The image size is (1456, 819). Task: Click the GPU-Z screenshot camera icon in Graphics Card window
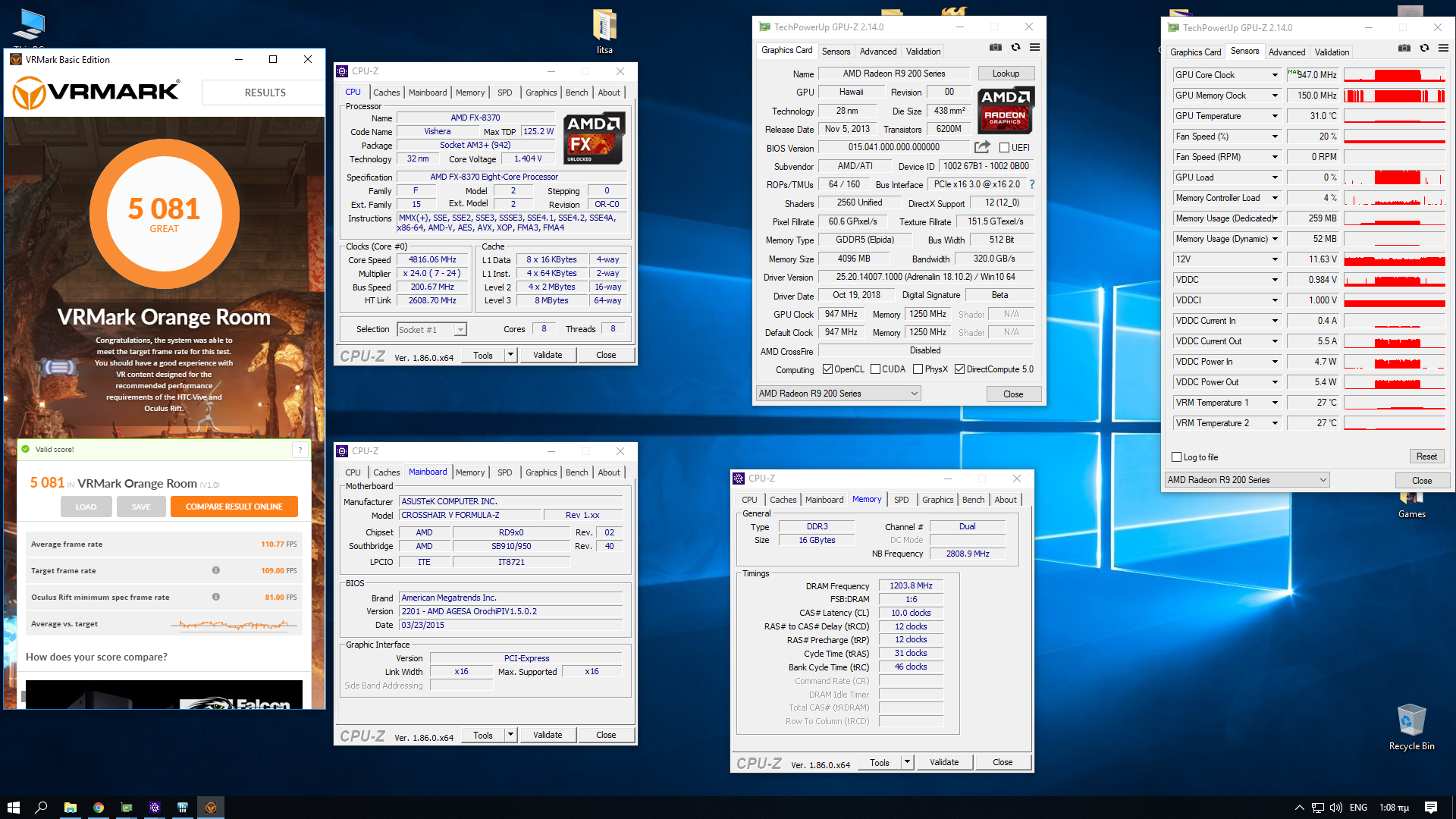click(x=995, y=48)
